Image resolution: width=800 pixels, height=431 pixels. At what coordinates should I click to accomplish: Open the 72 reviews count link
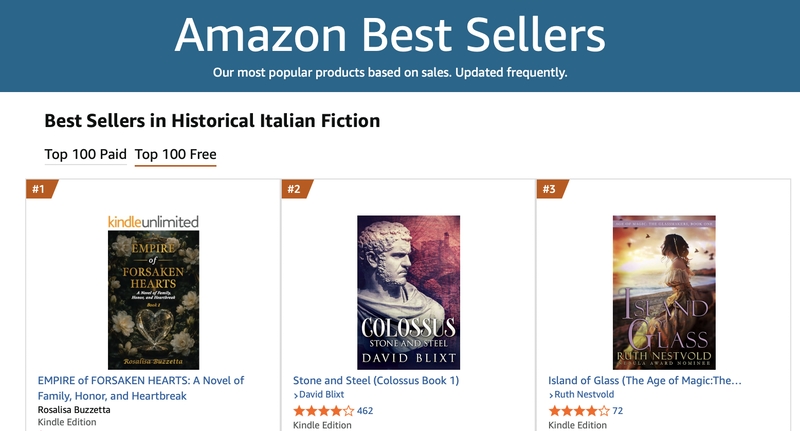click(x=617, y=411)
